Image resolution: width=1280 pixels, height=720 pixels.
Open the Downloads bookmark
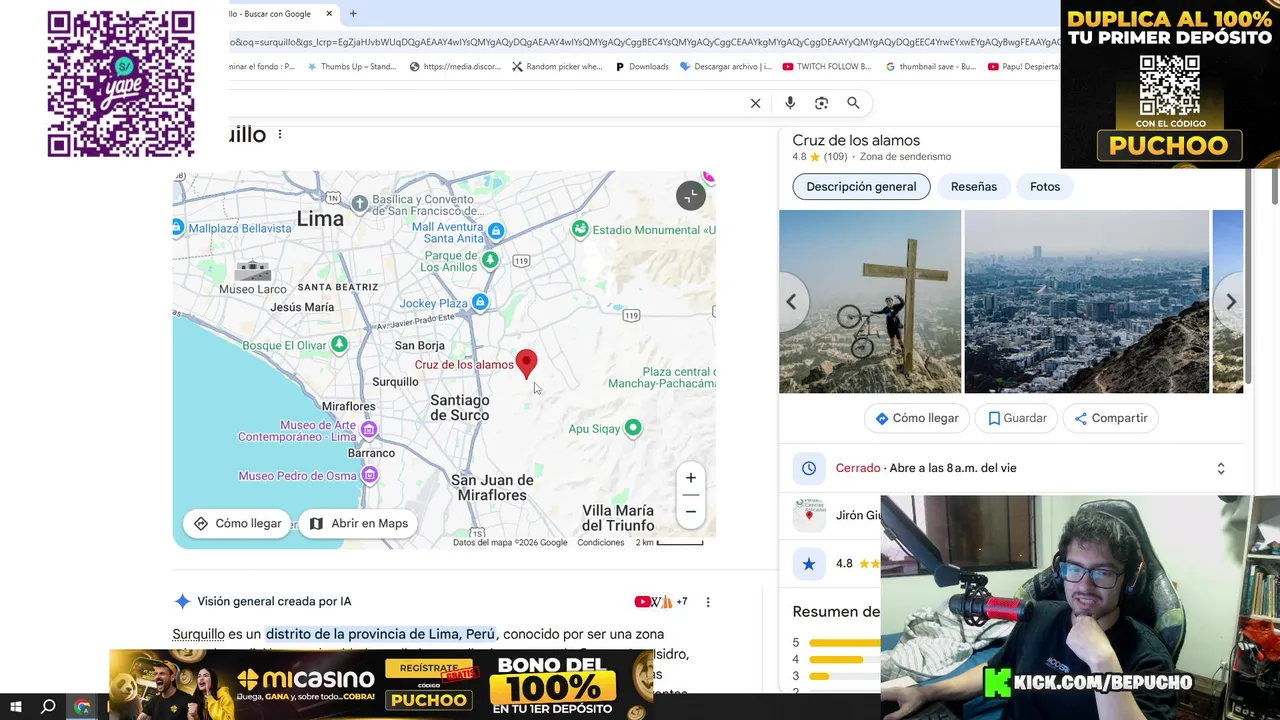click(x=642, y=67)
